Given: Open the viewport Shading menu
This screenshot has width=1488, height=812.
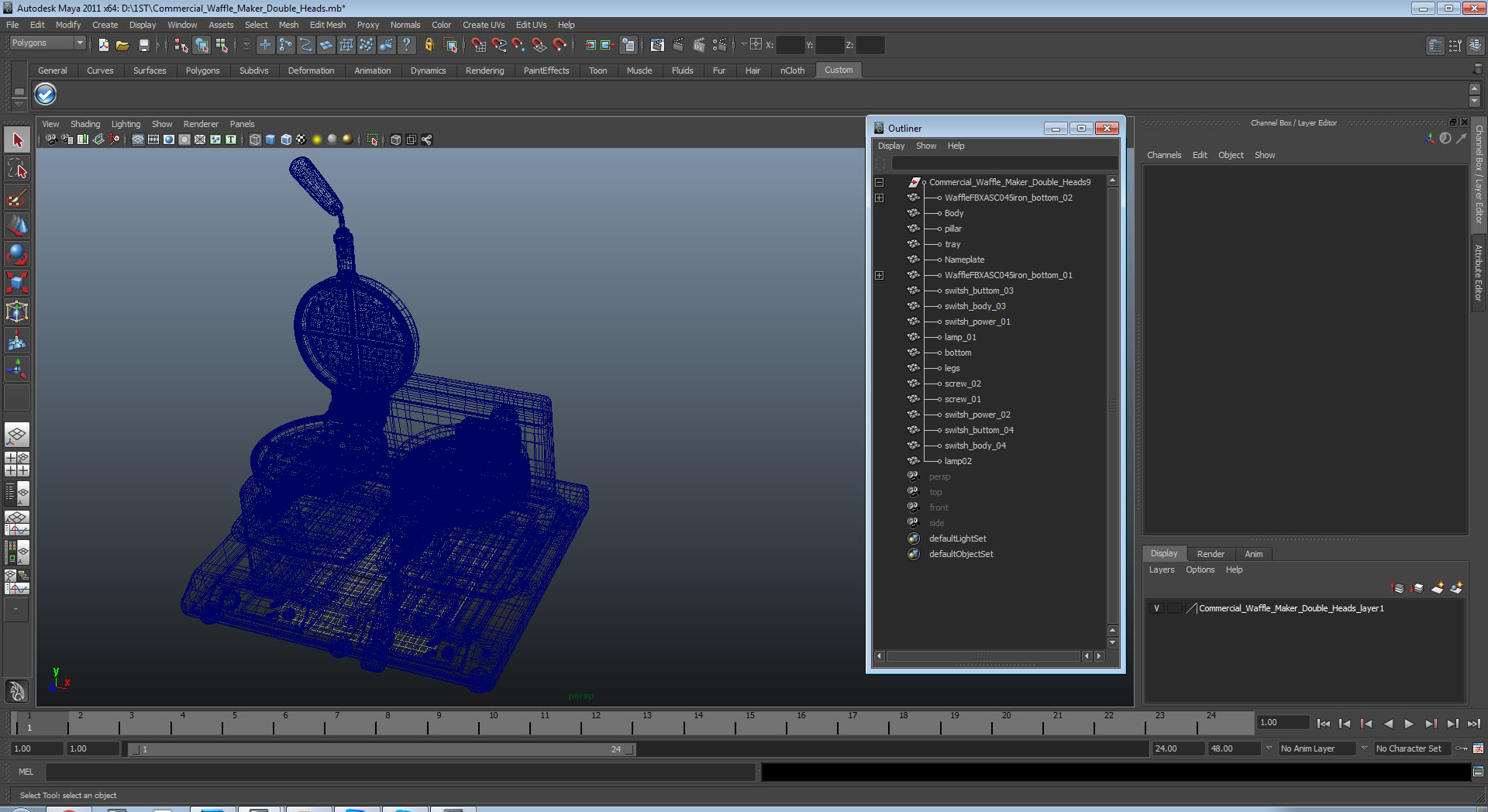Looking at the screenshot, I should tap(85, 124).
